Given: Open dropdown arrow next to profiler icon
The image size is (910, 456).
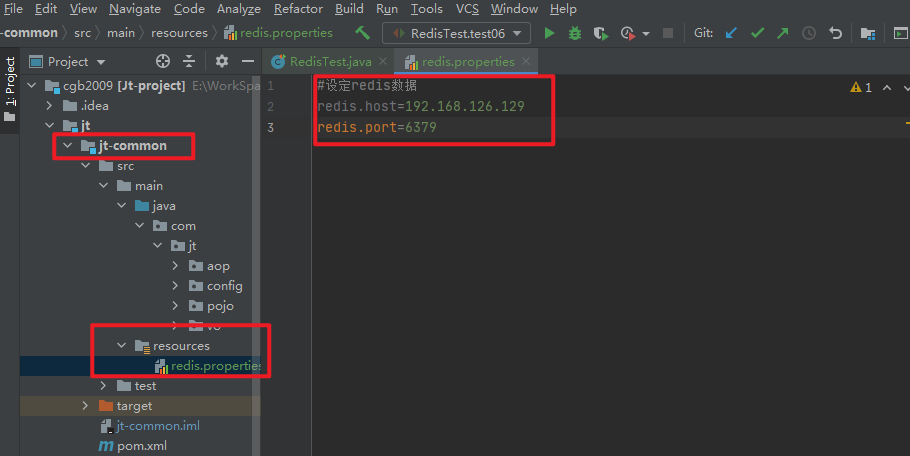Looking at the screenshot, I should [646, 34].
